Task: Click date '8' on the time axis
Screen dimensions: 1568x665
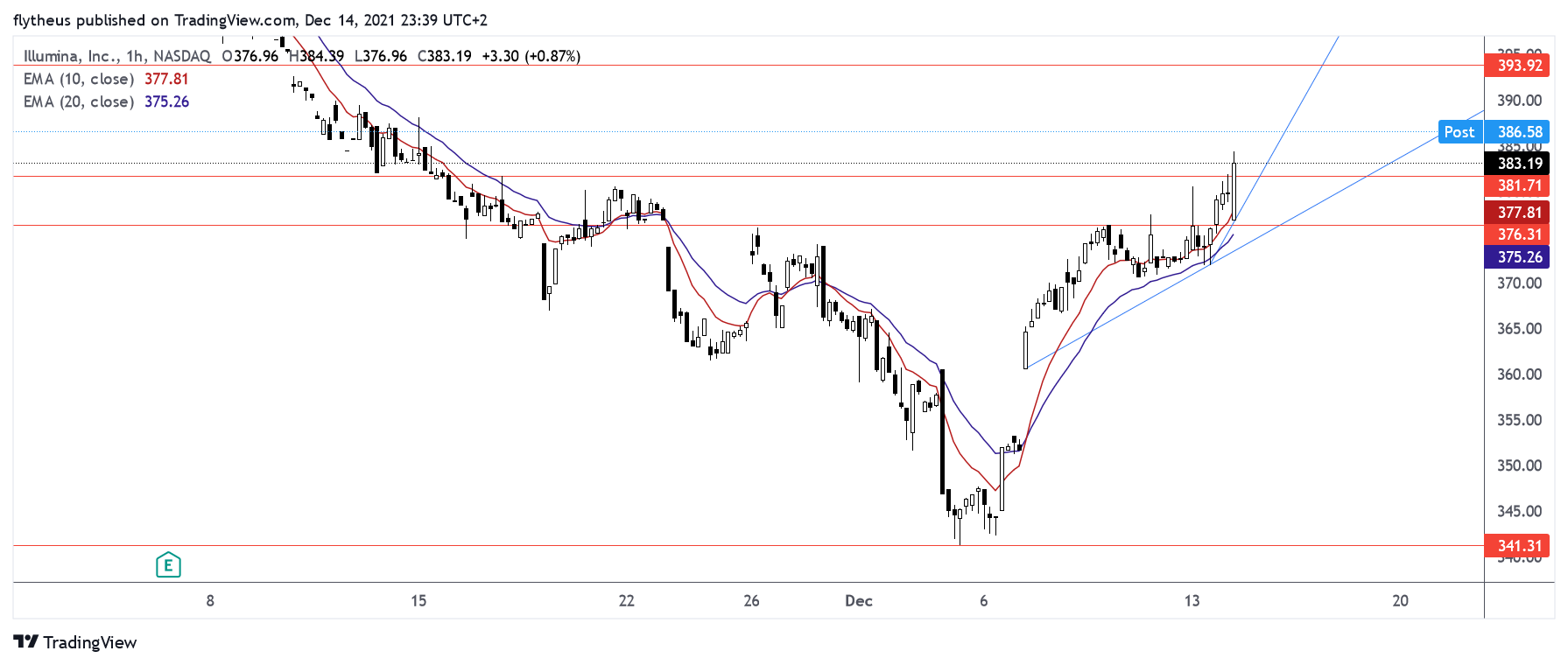Action: (x=210, y=600)
